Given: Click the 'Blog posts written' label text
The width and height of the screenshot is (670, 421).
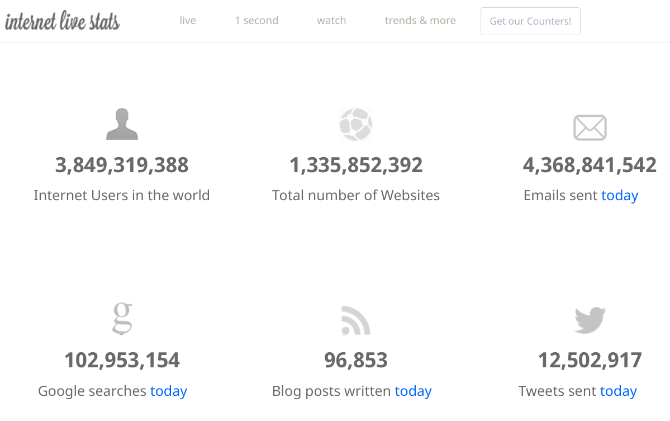Looking at the screenshot, I should point(331,391).
